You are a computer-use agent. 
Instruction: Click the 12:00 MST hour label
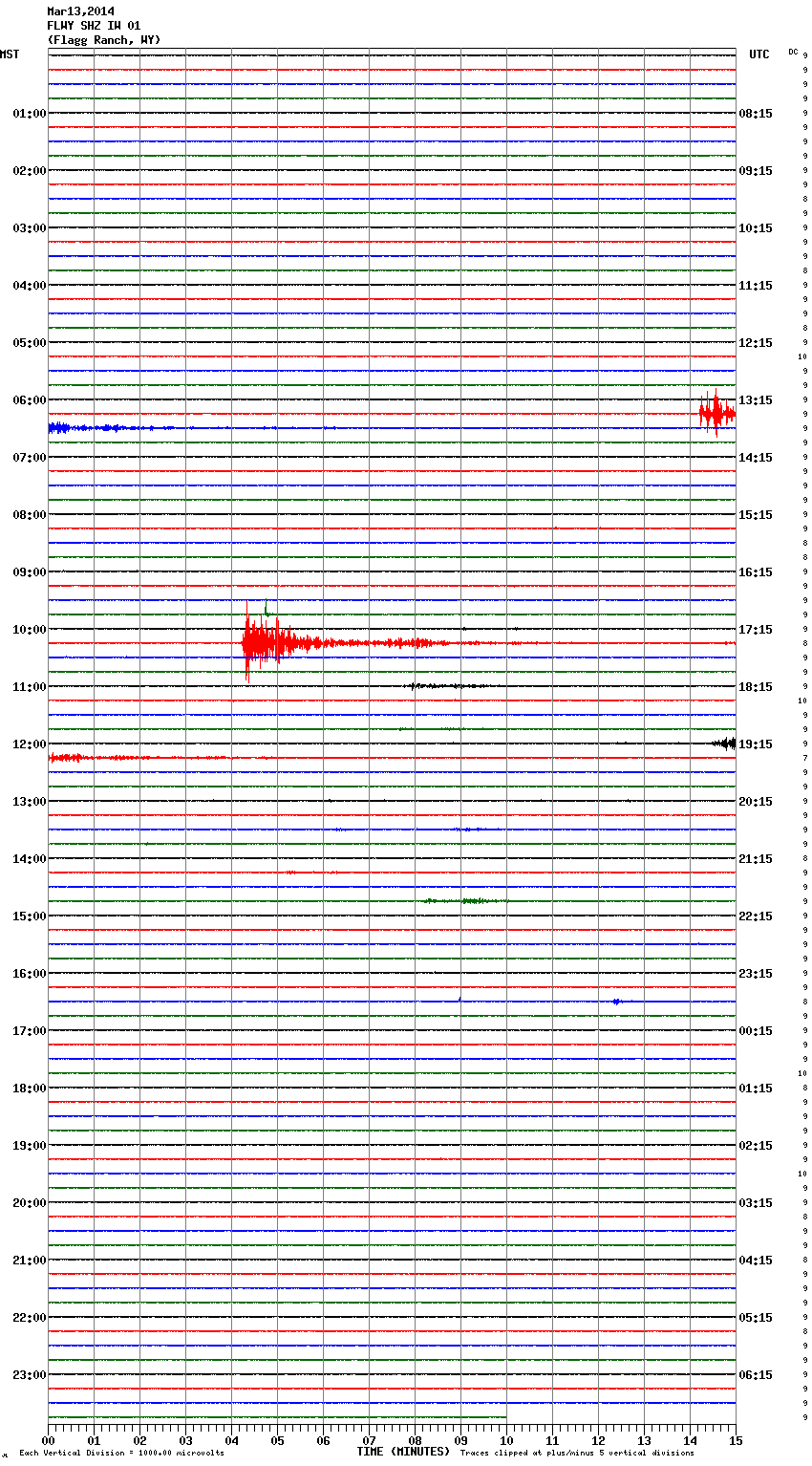pos(29,744)
